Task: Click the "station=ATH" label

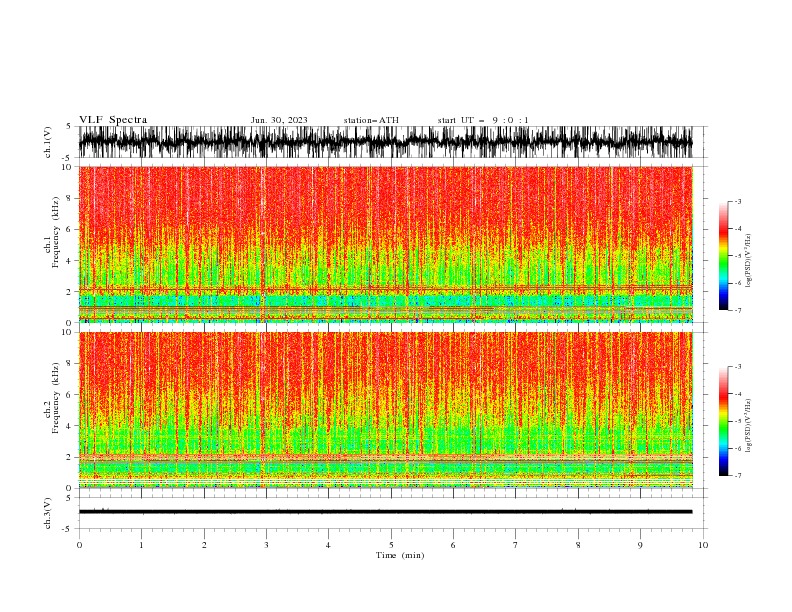Action: point(371,120)
